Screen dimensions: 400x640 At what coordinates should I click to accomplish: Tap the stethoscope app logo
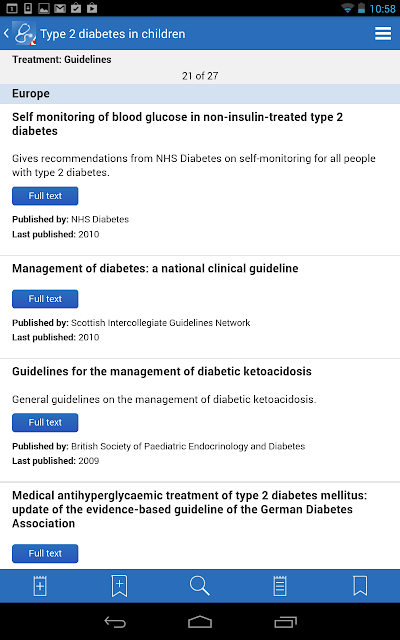(x=24, y=33)
